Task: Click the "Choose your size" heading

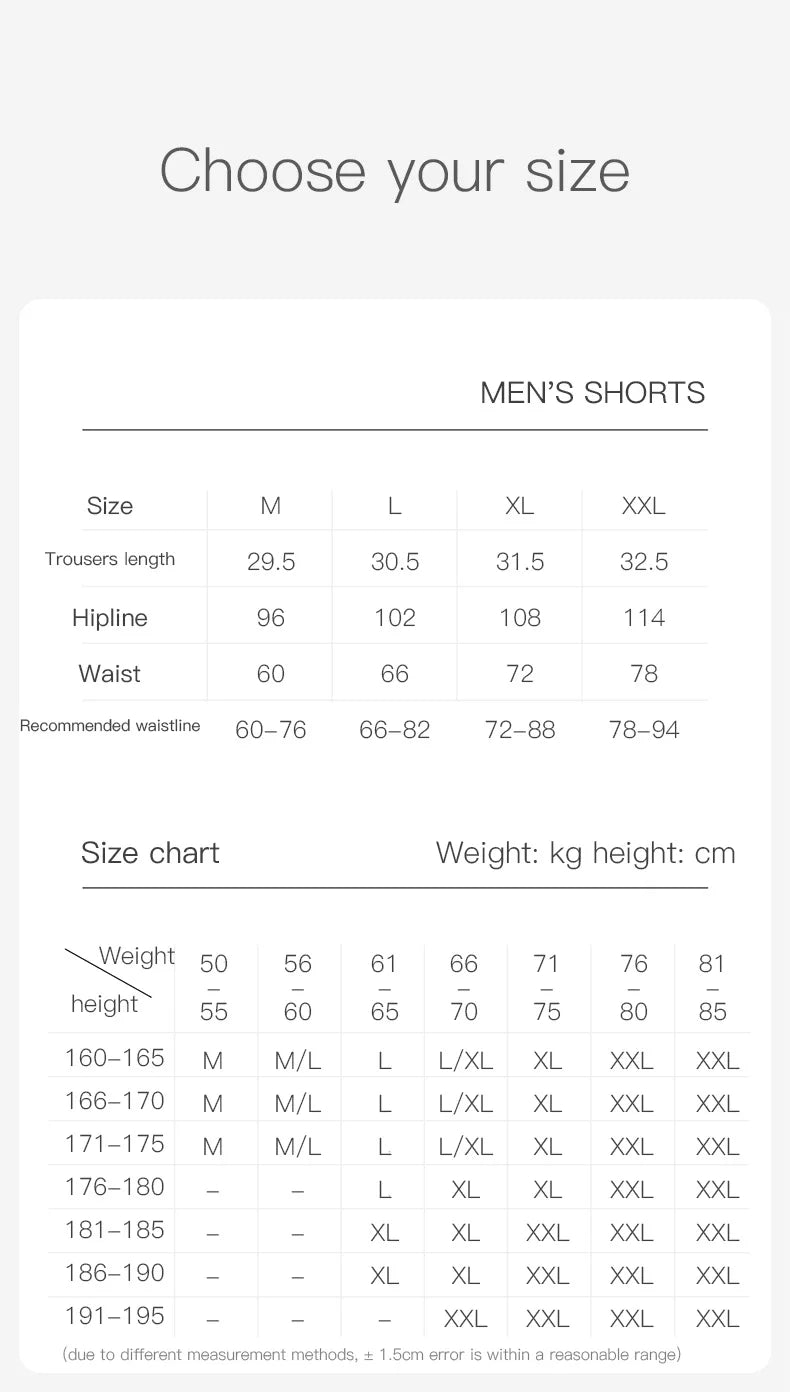Action: pos(395,171)
